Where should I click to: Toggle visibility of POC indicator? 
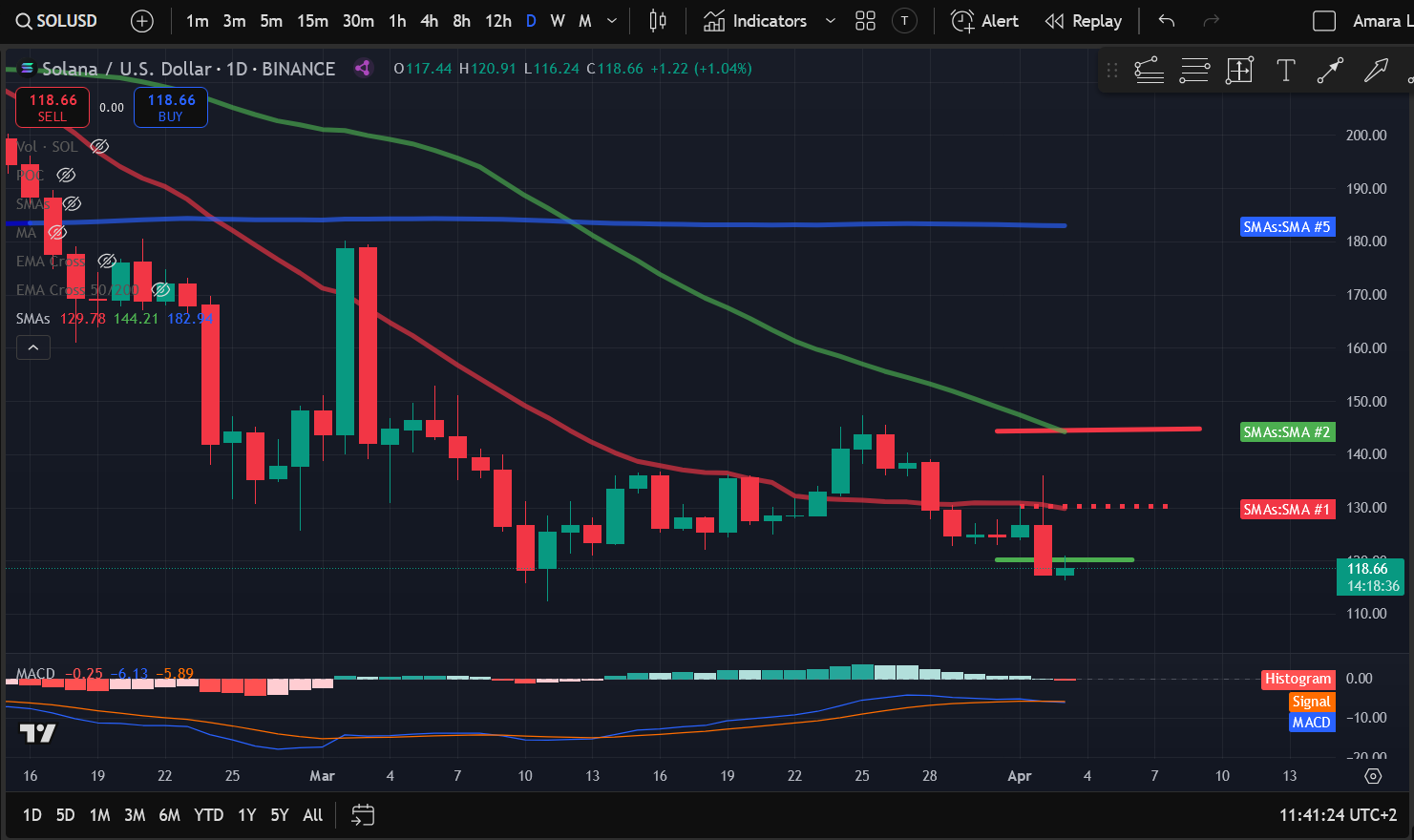[66, 175]
